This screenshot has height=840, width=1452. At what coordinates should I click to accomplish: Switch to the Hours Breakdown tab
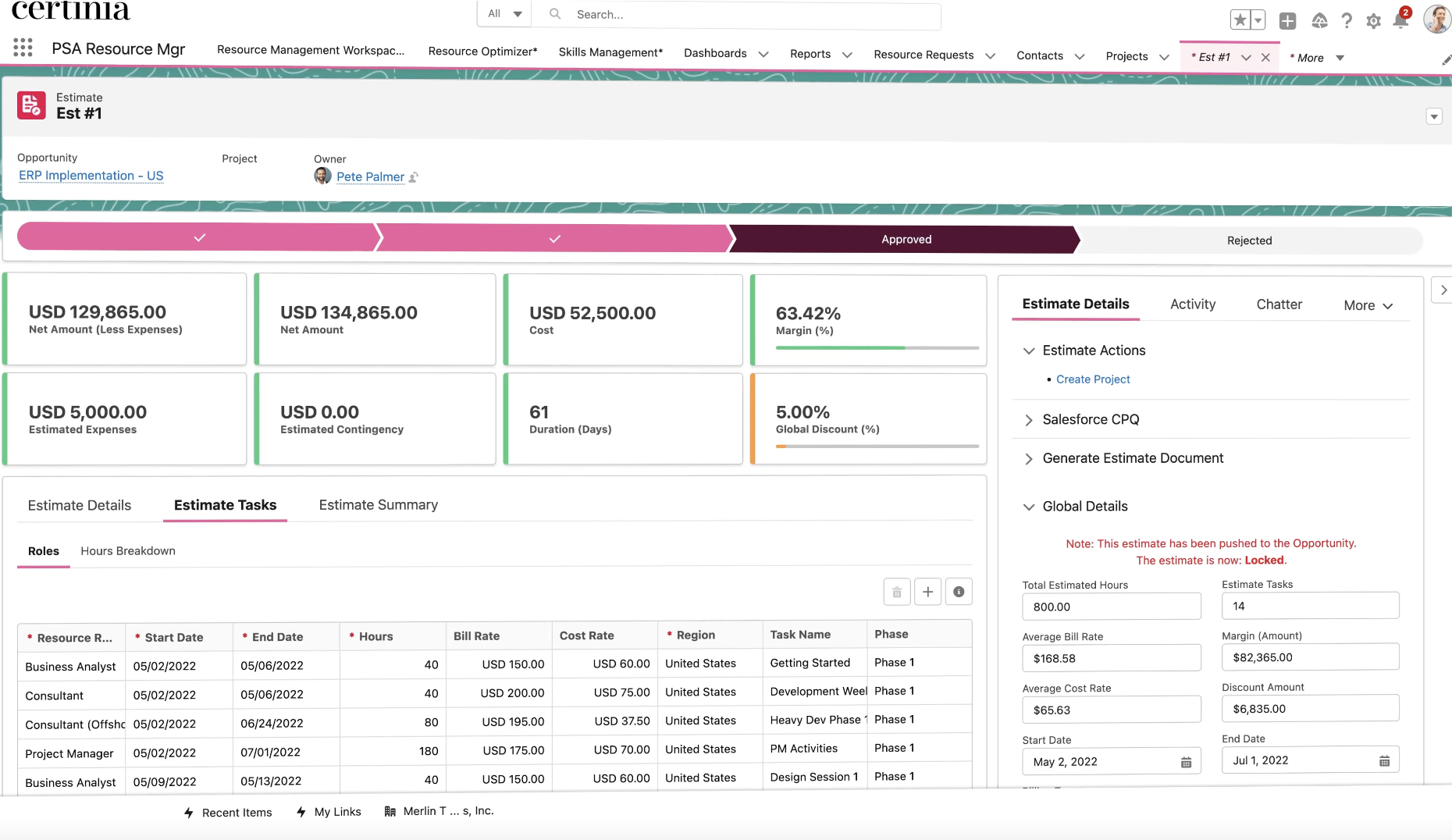pos(127,550)
